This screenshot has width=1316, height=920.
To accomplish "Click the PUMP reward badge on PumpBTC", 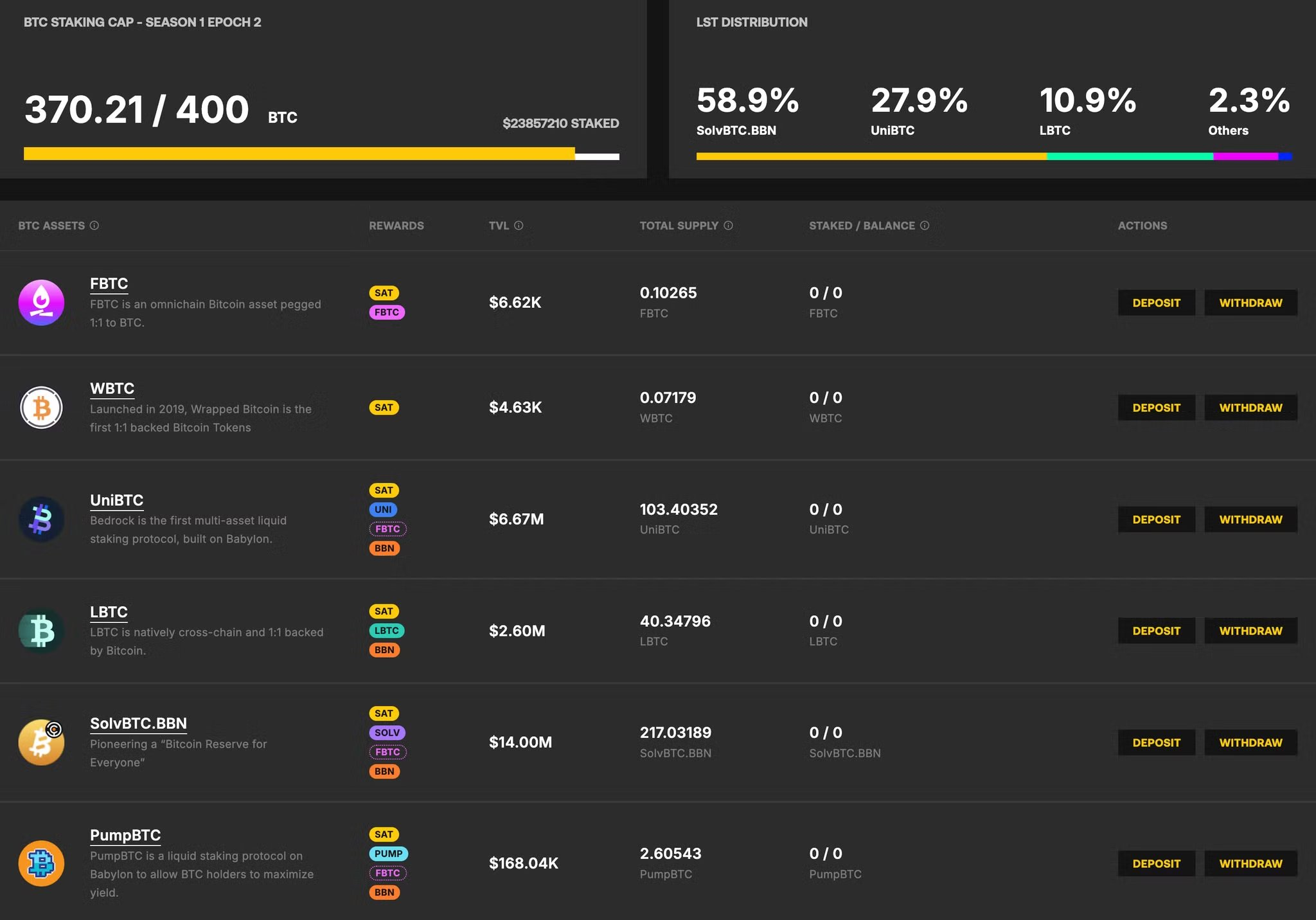I will pyautogui.click(x=388, y=854).
